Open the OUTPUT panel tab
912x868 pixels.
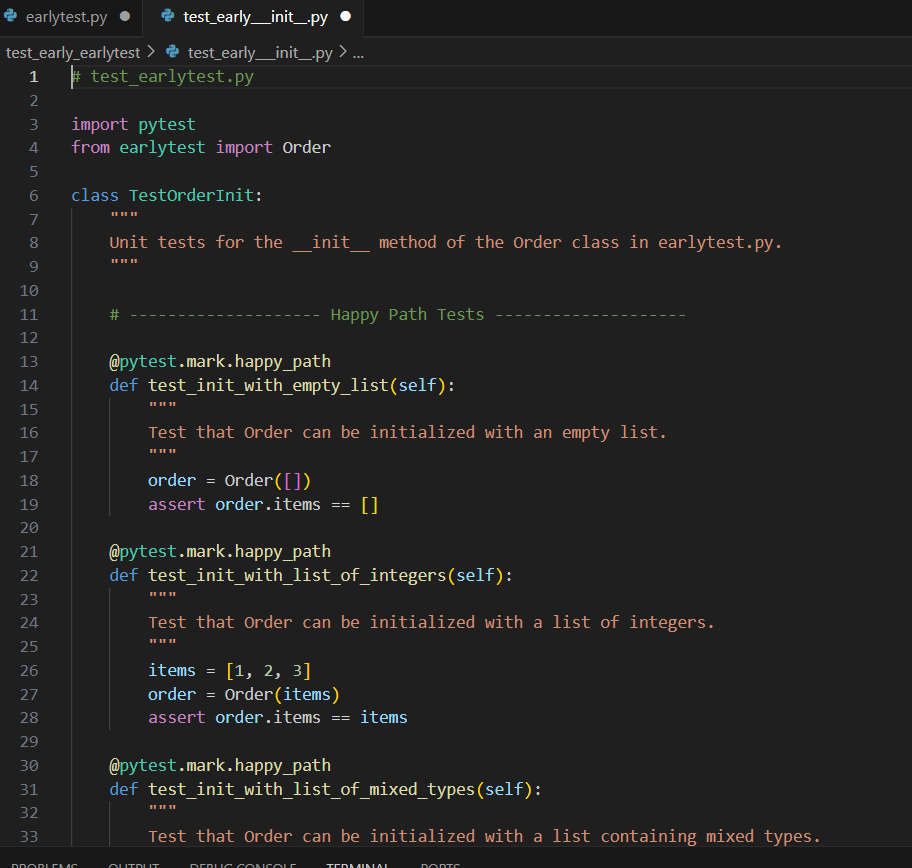click(133, 865)
